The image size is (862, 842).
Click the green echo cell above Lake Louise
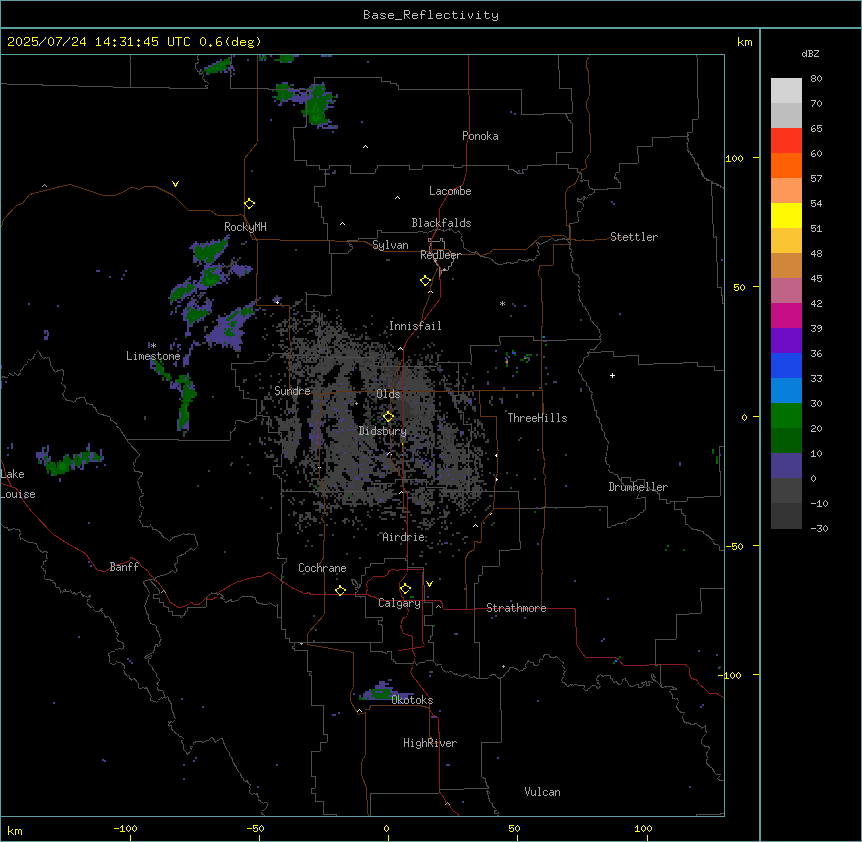pos(70,463)
